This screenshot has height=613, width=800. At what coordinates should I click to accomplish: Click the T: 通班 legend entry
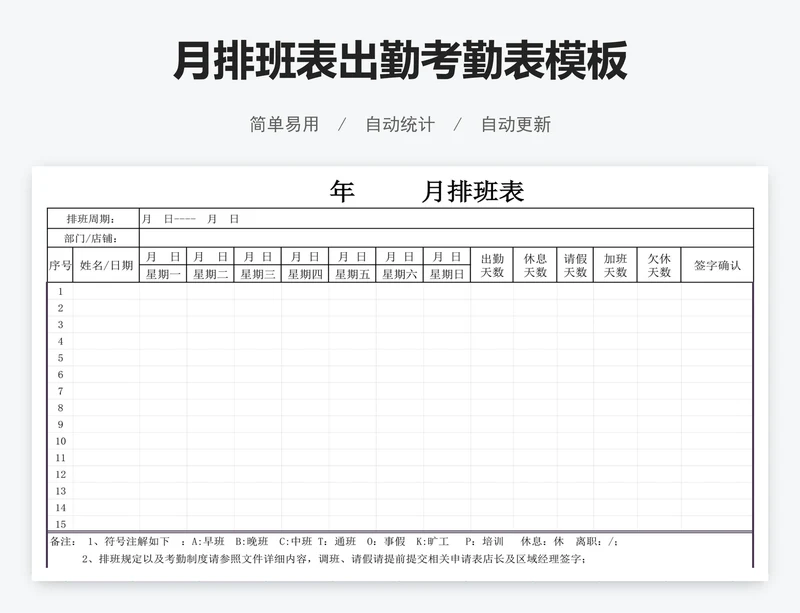pos(337,542)
